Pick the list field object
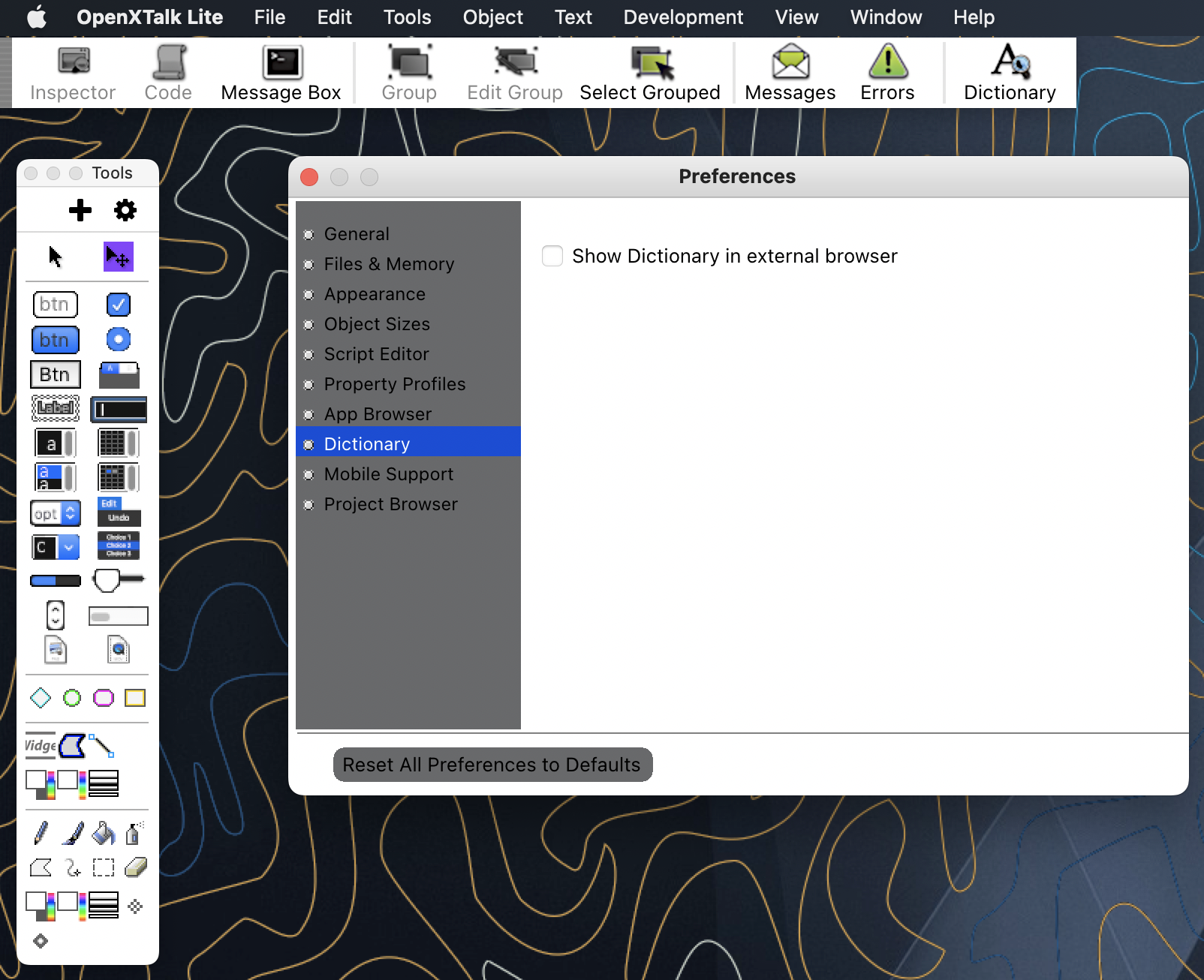 (56, 477)
